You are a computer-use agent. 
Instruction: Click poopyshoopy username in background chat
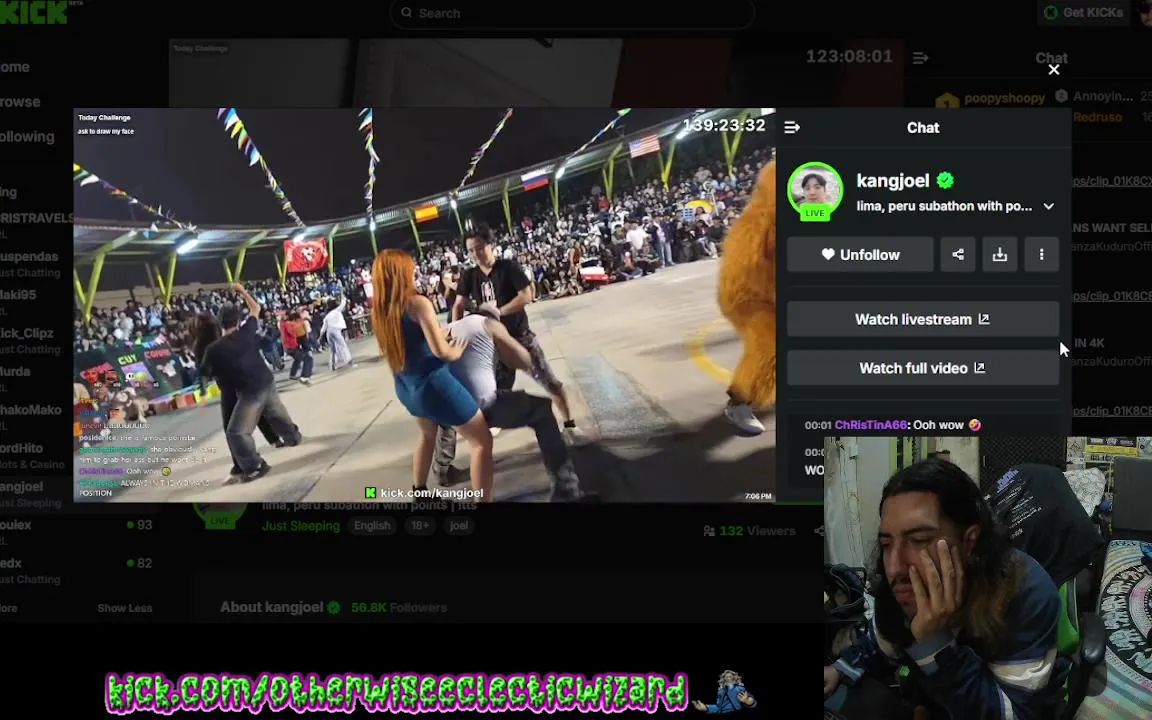(x=1004, y=98)
